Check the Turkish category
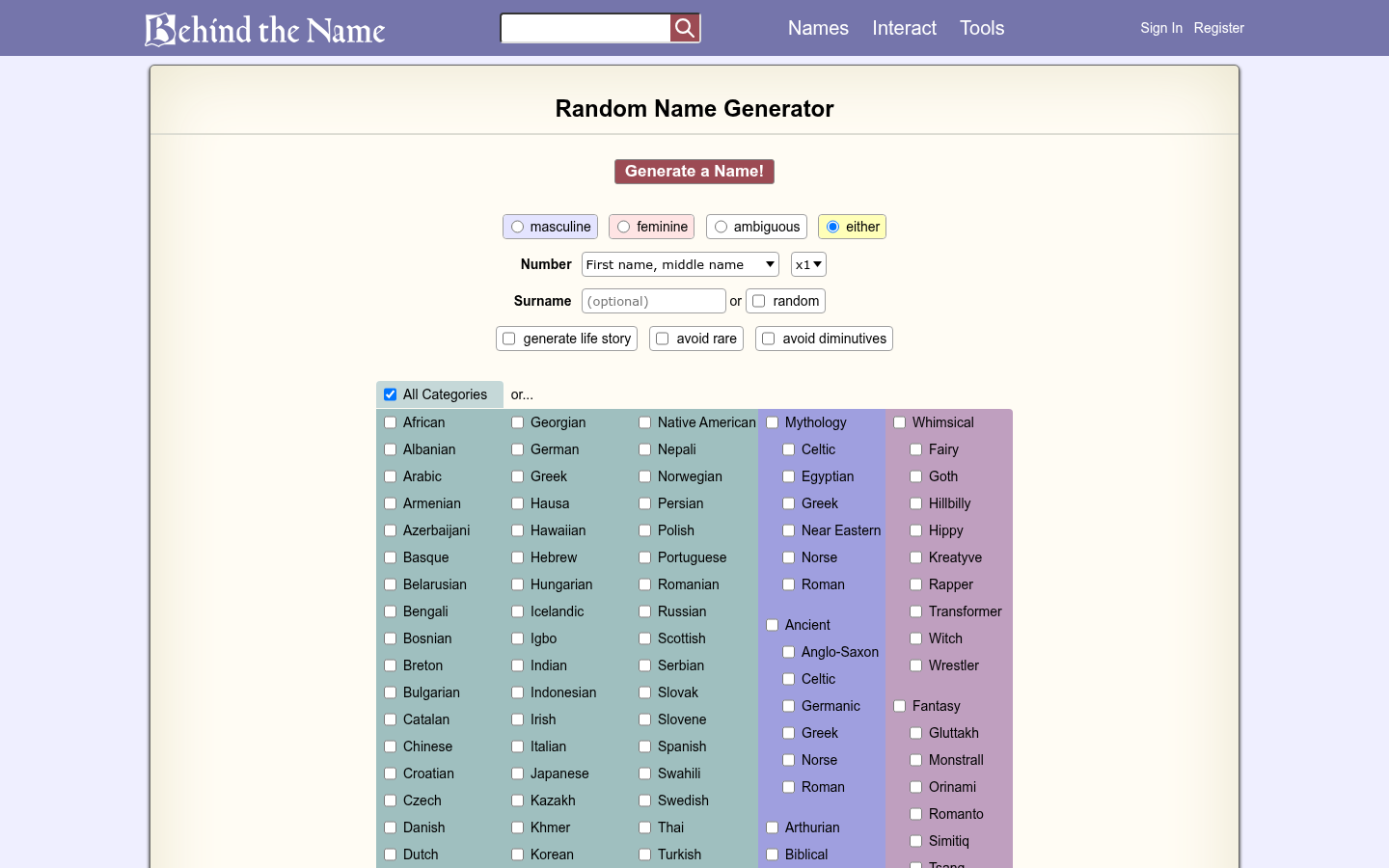 645,854
